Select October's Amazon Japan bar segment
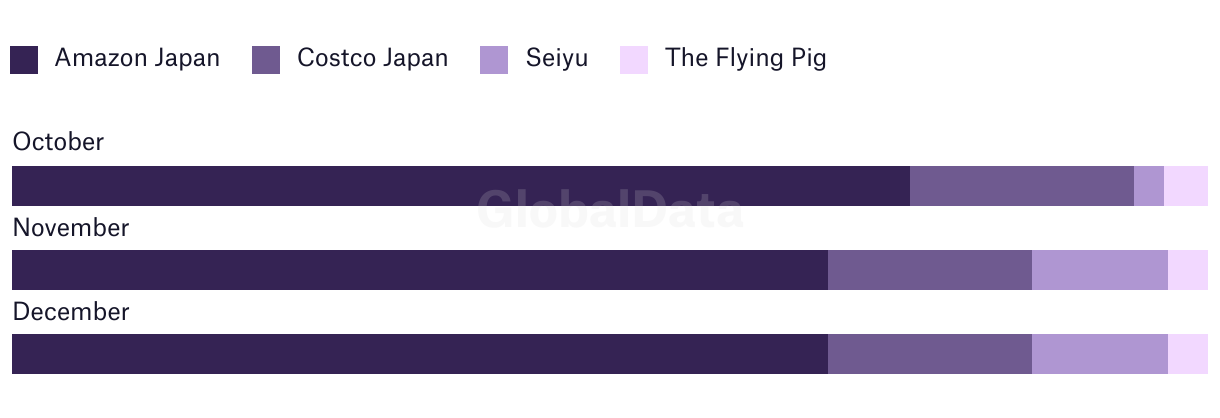This screenshot has width=1220, height=418. 461,186
